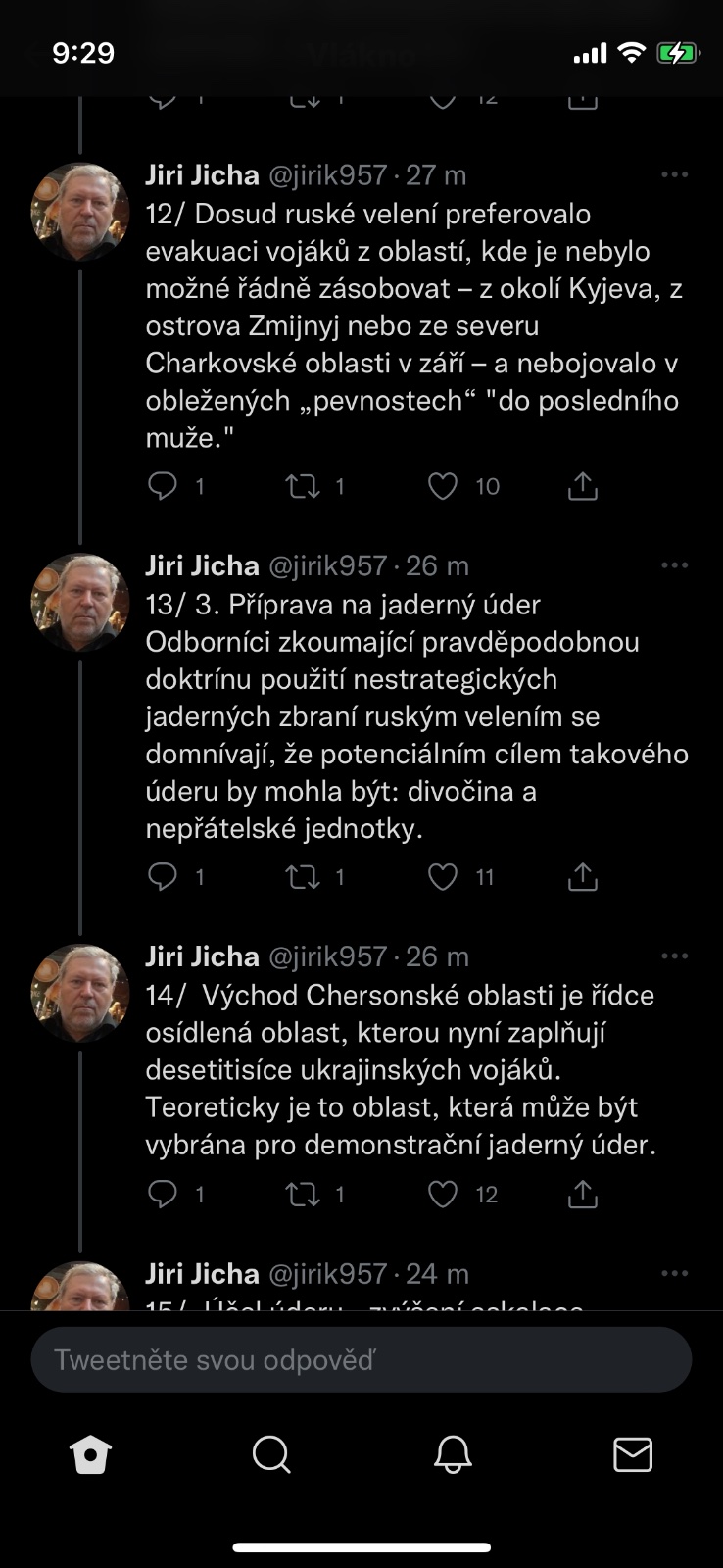Open the Notifications bell tab
The width and height of the screenshot is (723, 1568).
point(453,1455)
